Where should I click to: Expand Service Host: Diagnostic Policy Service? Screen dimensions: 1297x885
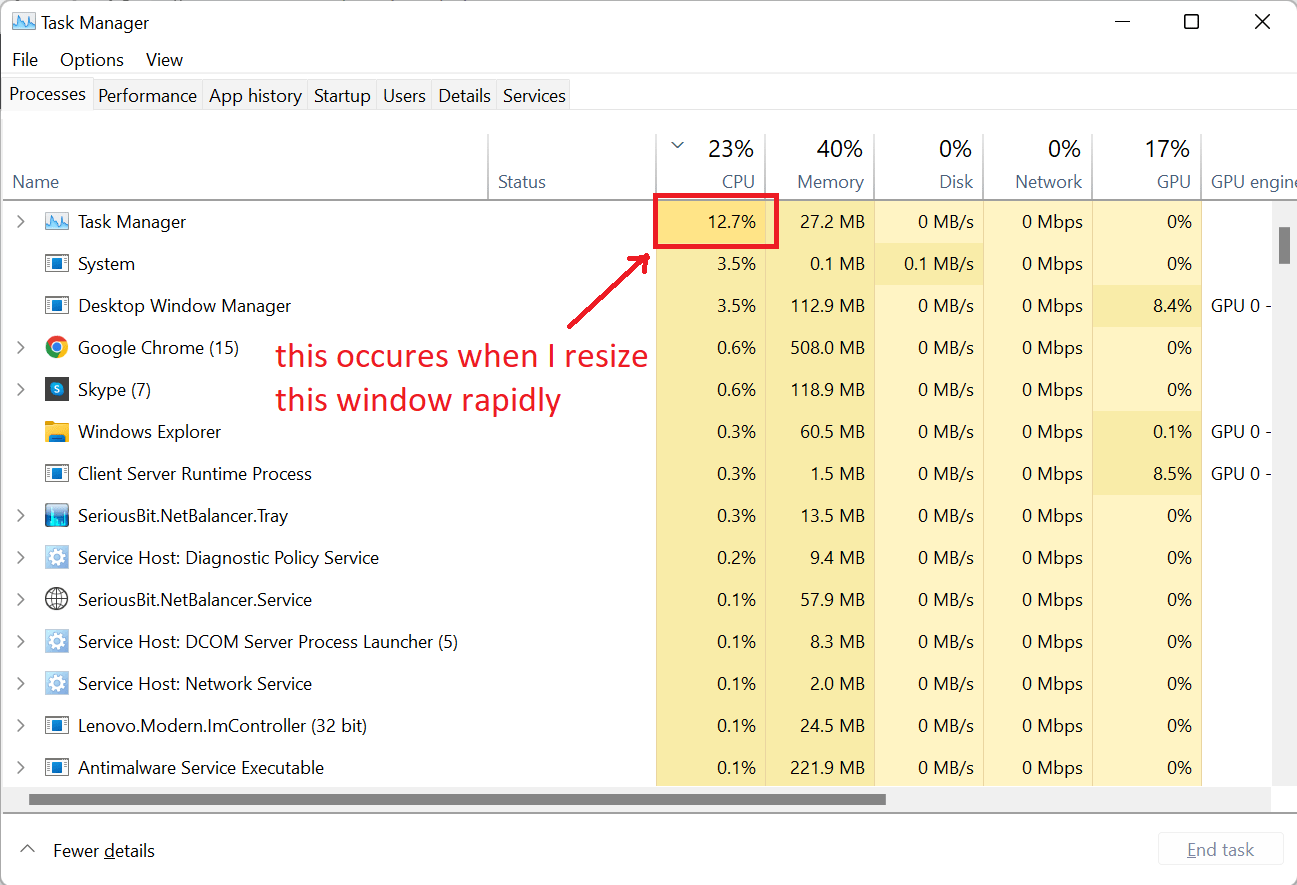tap(21, 558)
